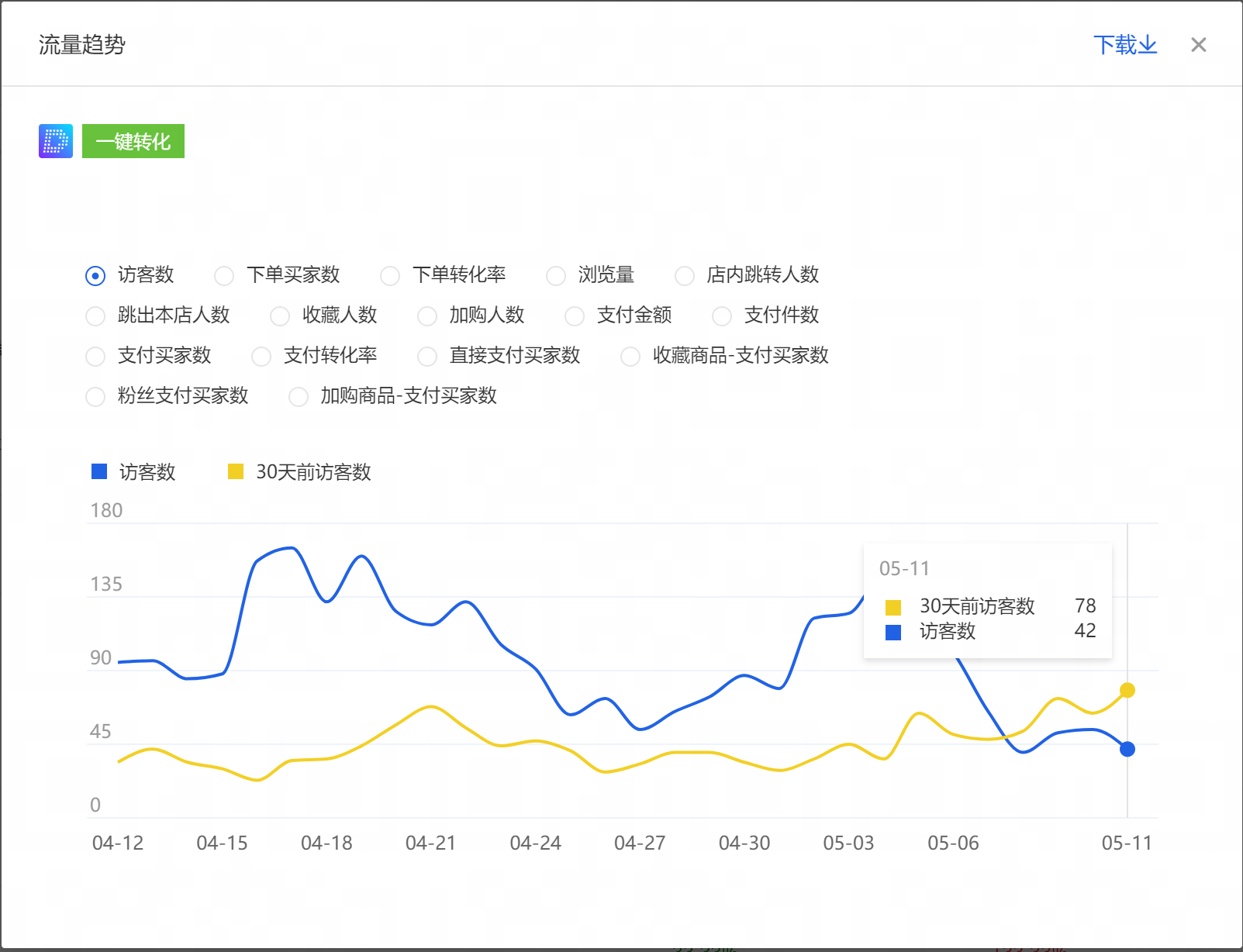This screenshot has width=1243, height=952.
Task: Click the 04-12 x-axis date label
Action: pyautogui.click(x=118, y=843)
